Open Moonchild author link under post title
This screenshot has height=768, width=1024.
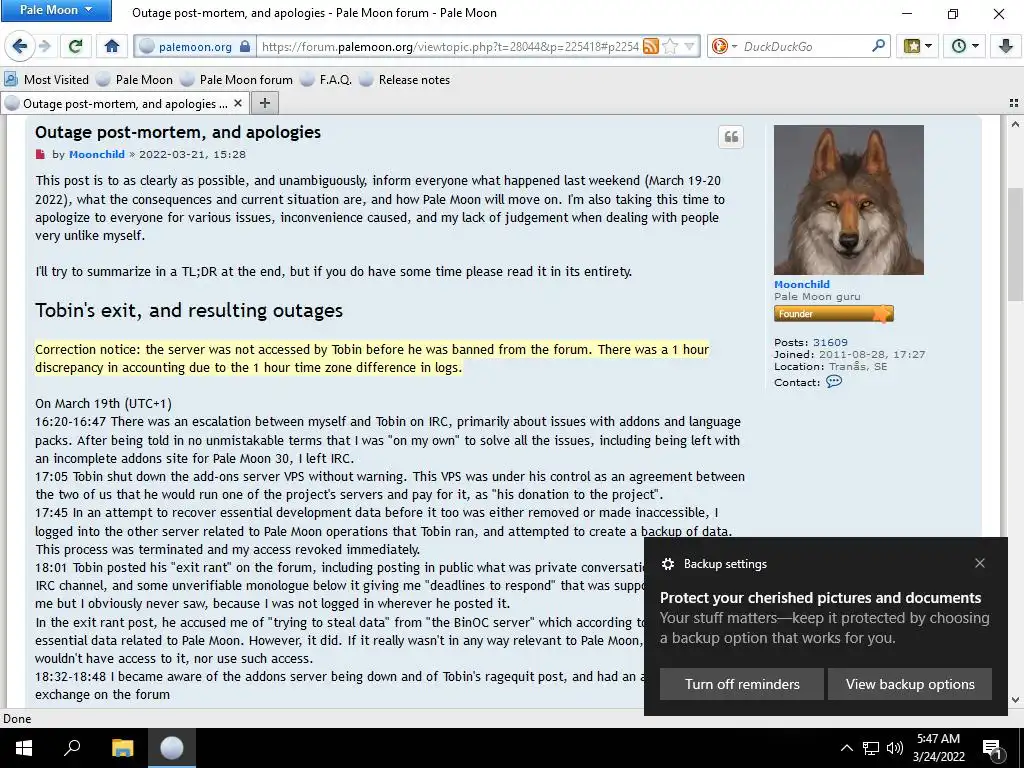point(97,155)
